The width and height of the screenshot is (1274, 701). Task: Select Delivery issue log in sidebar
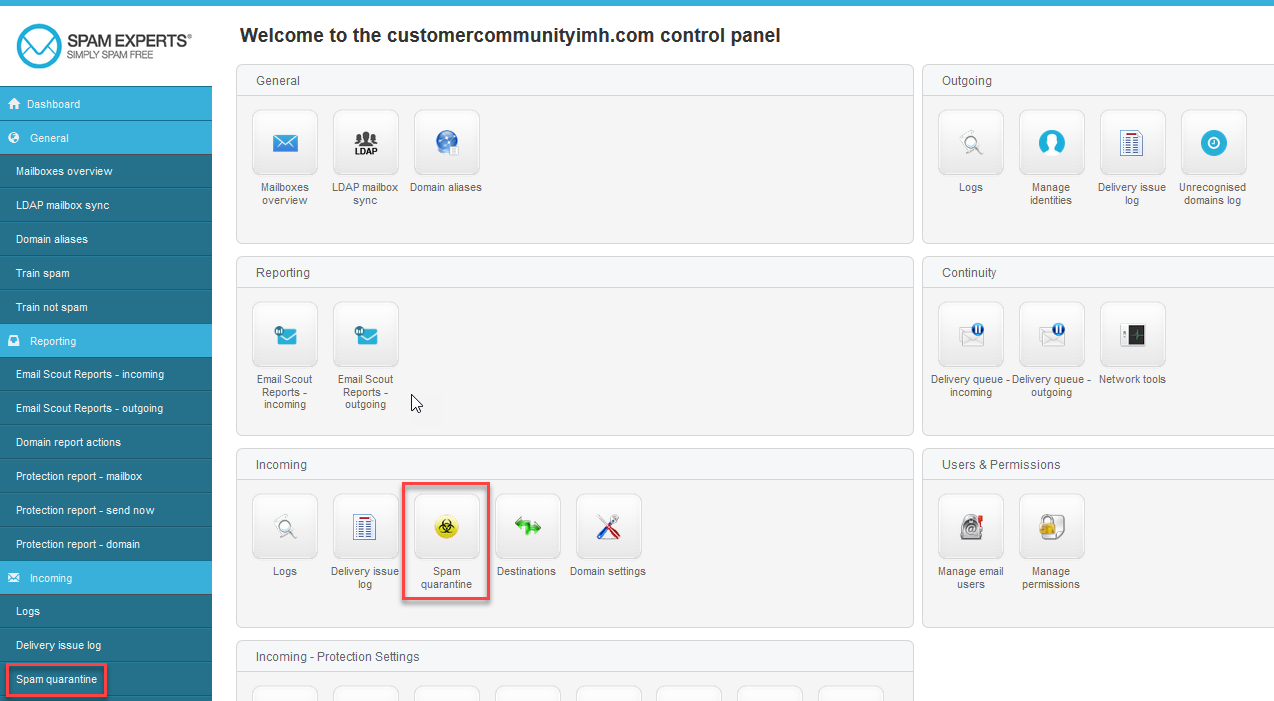click(x=106, y=645)
